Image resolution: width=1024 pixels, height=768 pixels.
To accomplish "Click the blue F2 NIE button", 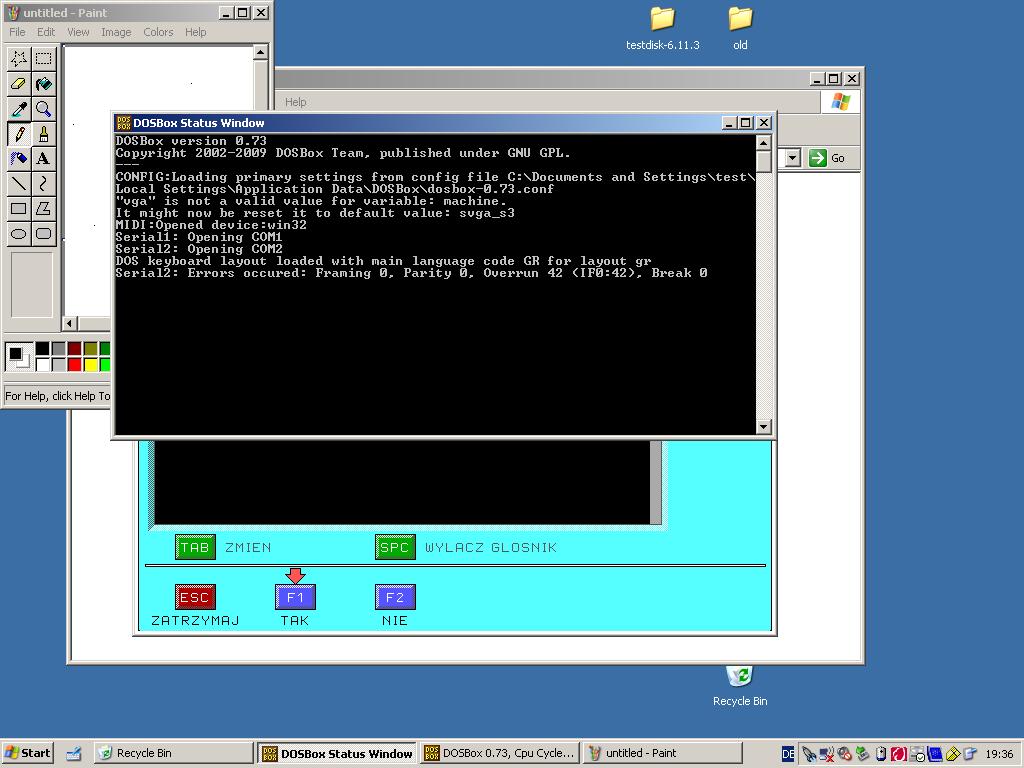I will click(x=394, y=597).
